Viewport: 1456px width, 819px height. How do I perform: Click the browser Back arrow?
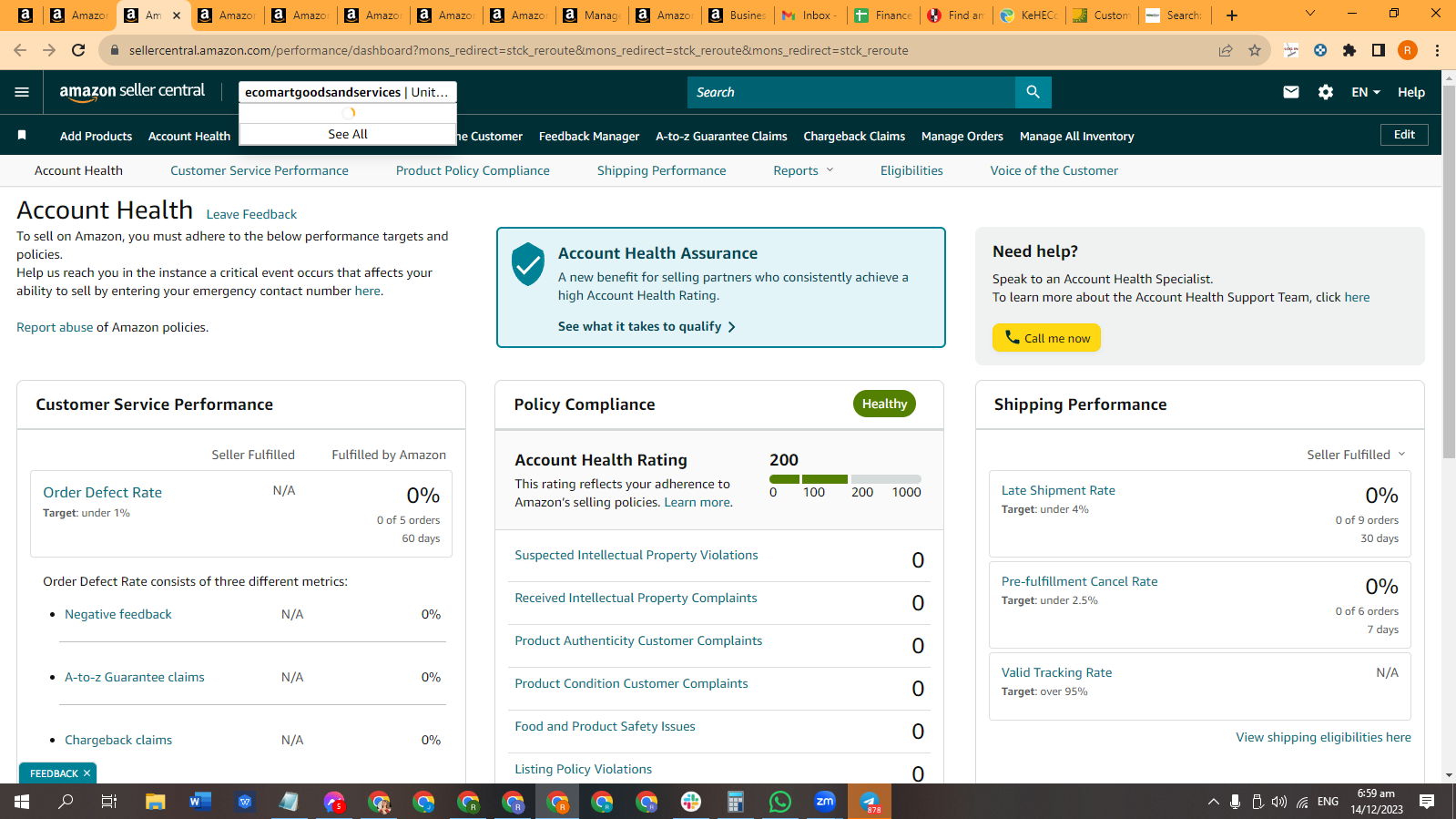point(20,50)
